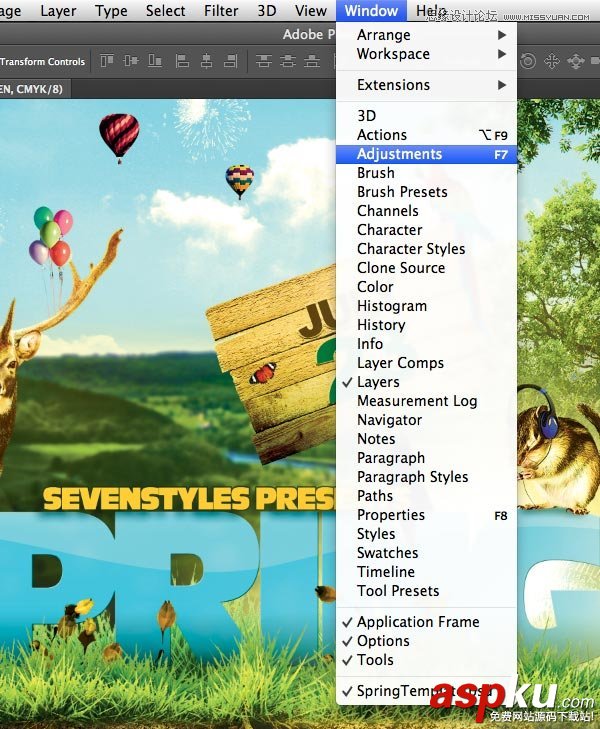Open the 3D menu in menu bar
The image size is (600, 729).
point(267,11)
